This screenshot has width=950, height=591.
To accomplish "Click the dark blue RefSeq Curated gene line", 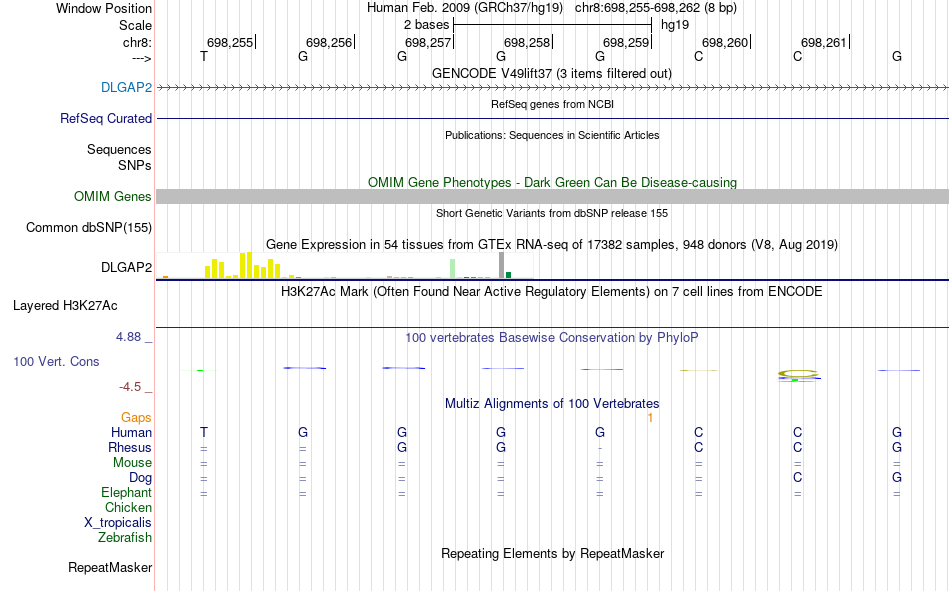I will 552,118.
